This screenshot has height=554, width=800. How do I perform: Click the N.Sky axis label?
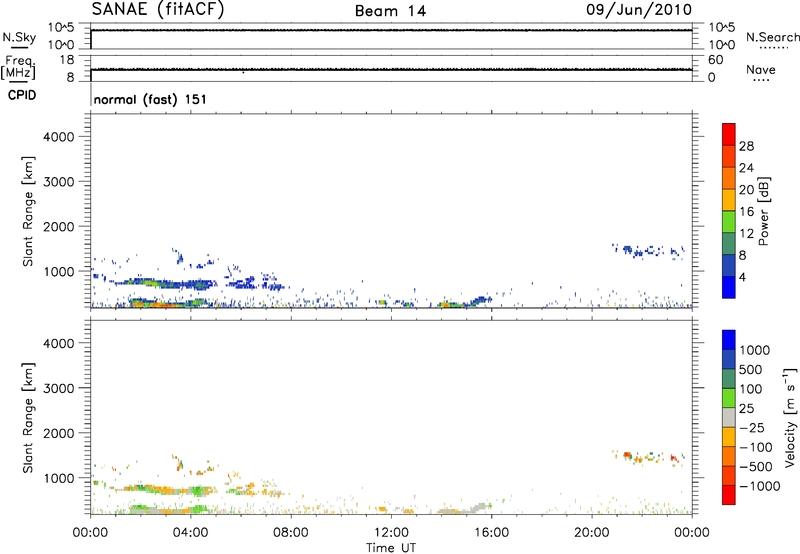point(19,37)
